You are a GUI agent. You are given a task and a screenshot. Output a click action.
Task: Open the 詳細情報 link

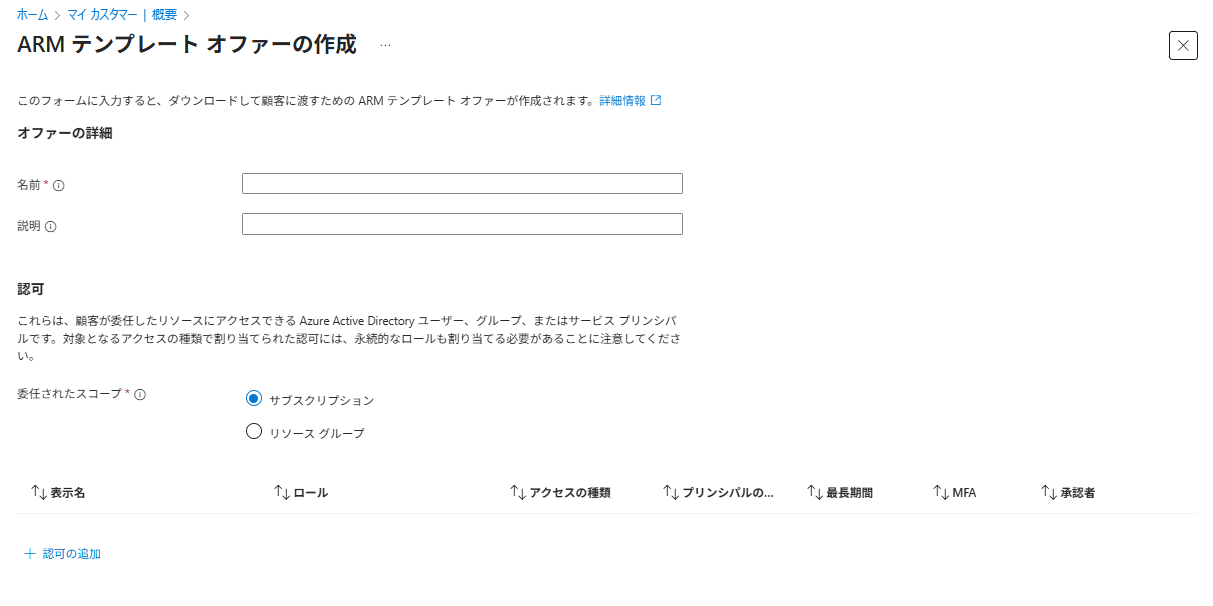pos(630,101)
